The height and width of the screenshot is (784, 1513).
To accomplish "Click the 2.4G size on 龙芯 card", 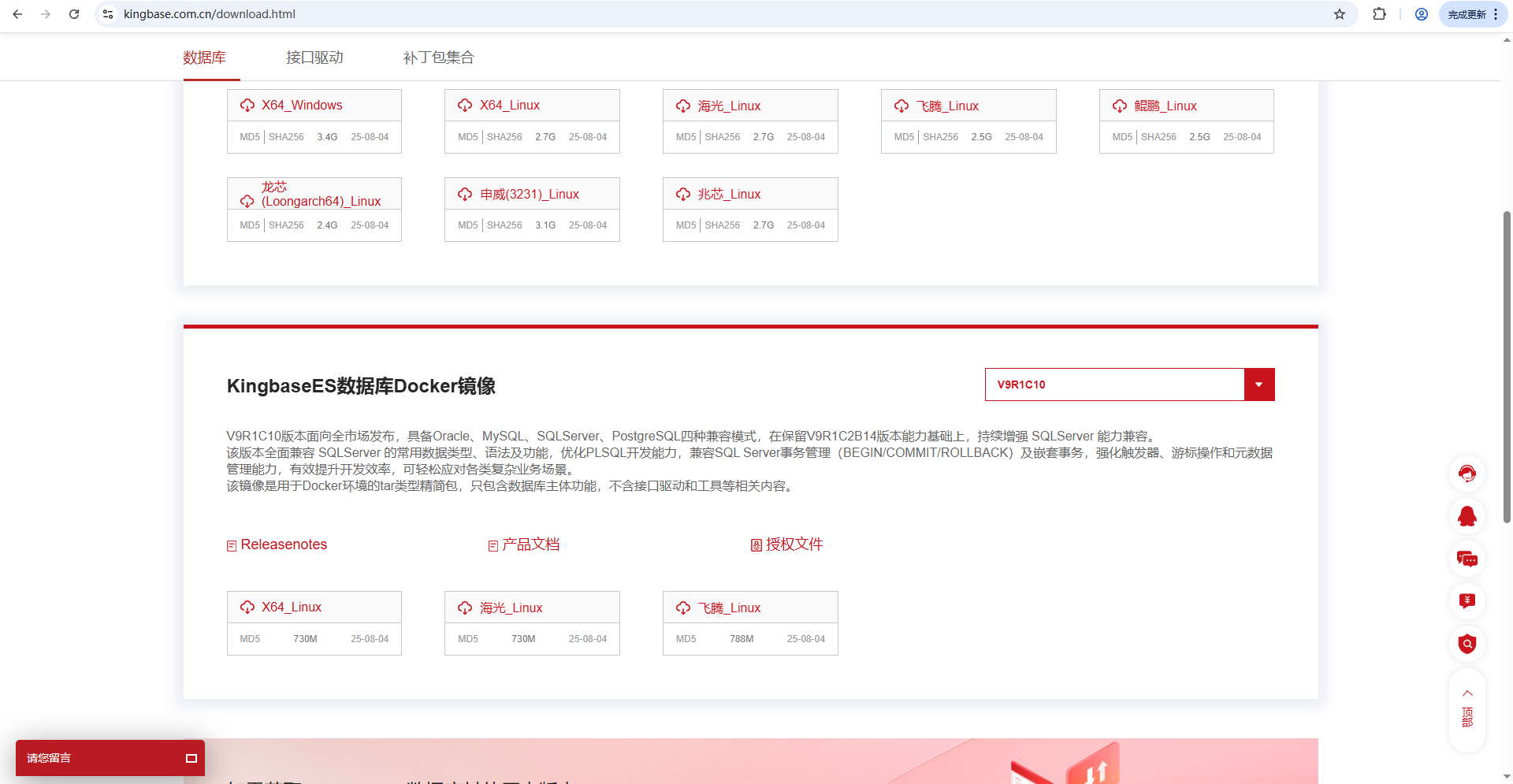I will point(327,225).
